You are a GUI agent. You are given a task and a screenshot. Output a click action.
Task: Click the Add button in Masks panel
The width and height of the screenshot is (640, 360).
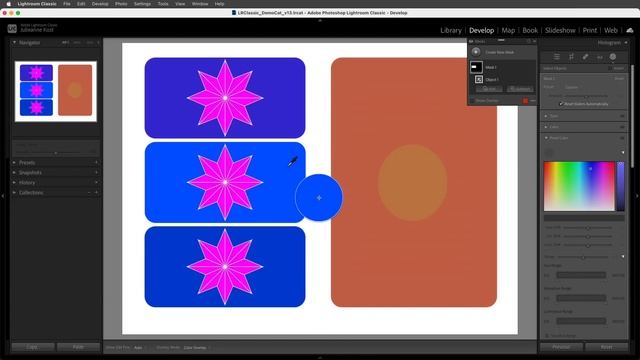coord(489,89)
